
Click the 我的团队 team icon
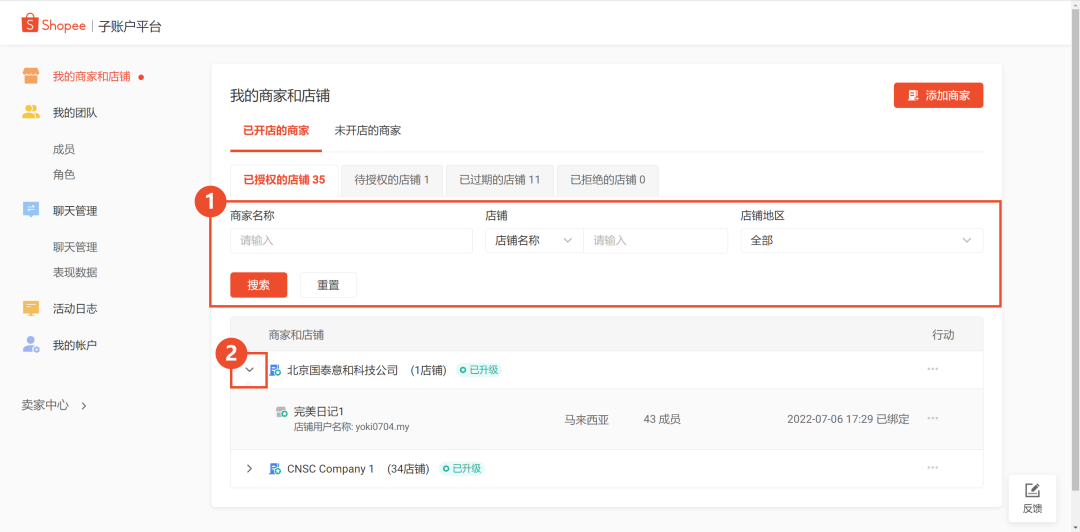coord(31,112)
